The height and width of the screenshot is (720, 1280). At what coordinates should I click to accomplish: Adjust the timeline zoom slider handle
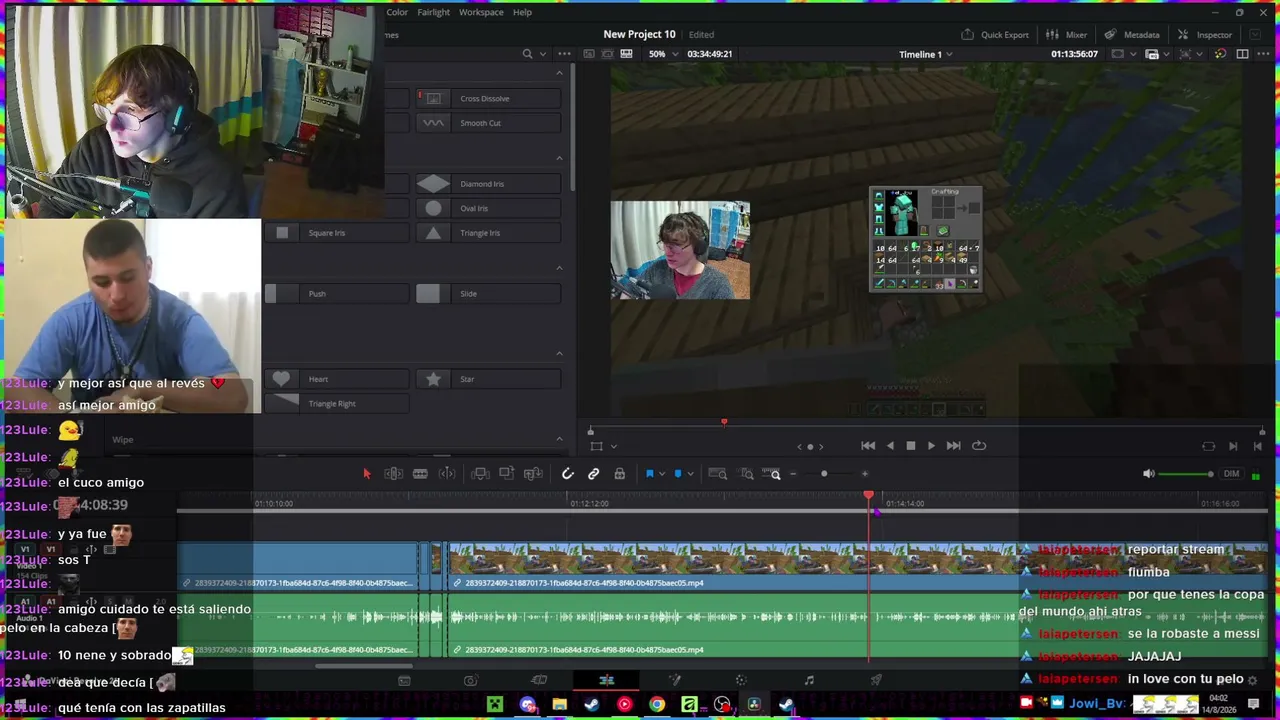[x=824, y=474]
